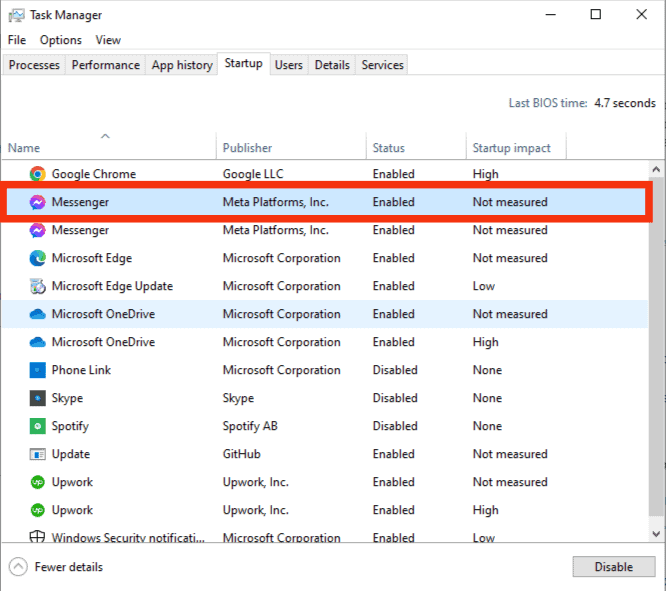
Task: Click the vertical scrollbar thumb
Action: point(656,347)
